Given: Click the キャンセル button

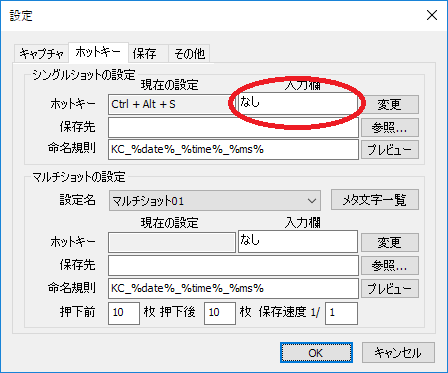Looking at the screenshot, I should (398, 353).
